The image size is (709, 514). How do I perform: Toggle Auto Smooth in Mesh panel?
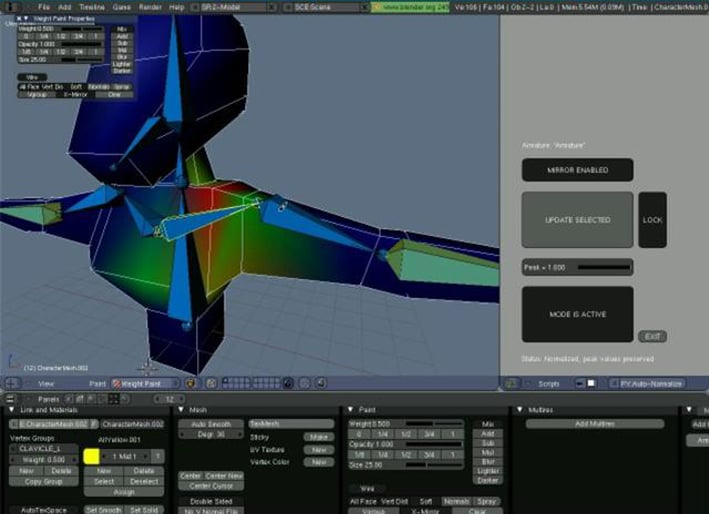(211, 424)
